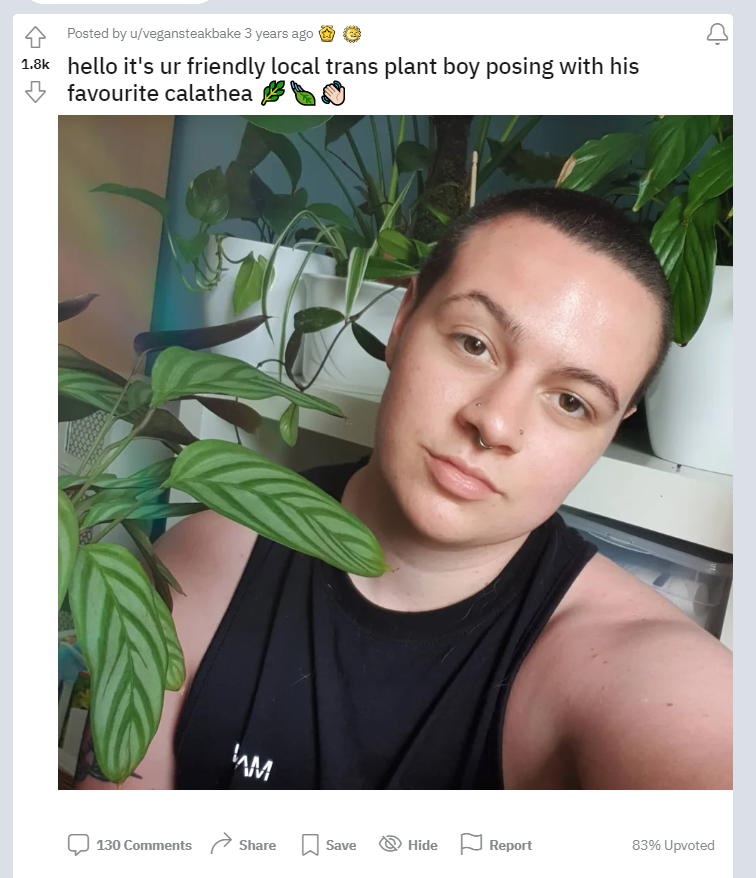
Task: Upvote the trans plant boy post
Action: [x=35, y=37]
